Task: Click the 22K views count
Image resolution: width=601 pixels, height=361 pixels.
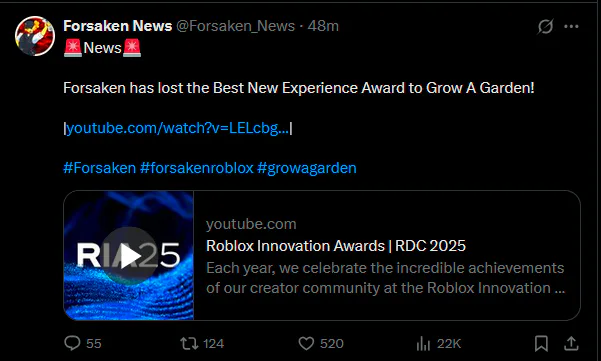Action: (448, 343)
